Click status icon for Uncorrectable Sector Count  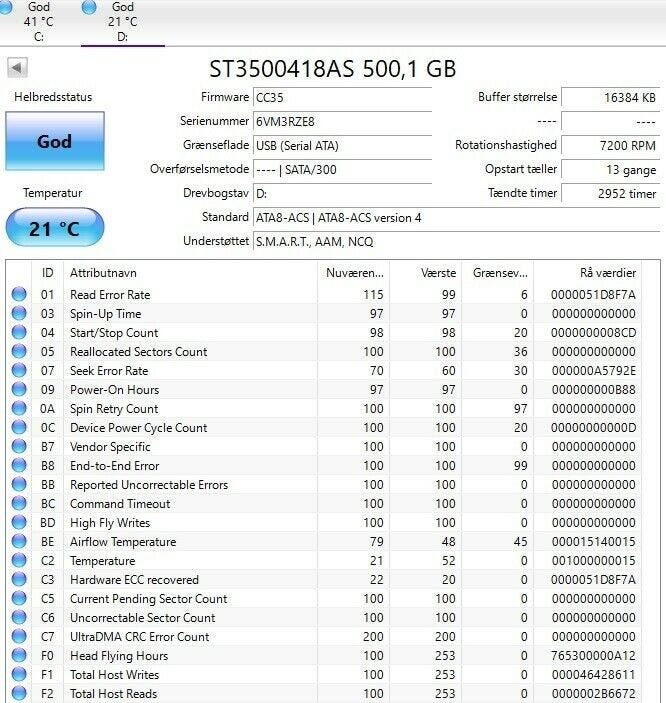(19, 617)
